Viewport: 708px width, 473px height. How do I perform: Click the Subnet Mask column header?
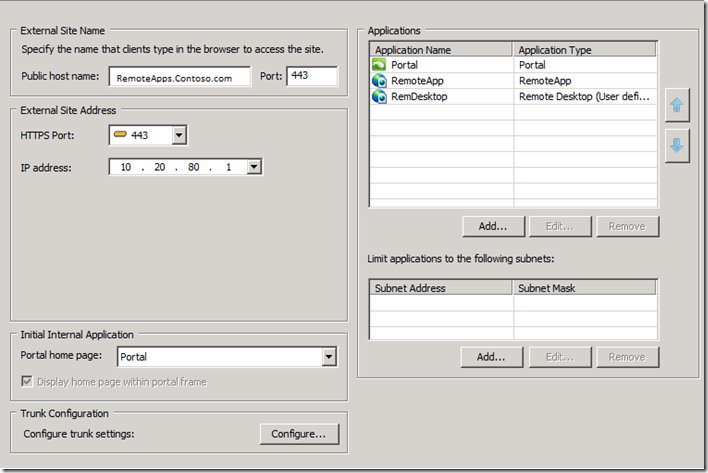pos(584,288)
